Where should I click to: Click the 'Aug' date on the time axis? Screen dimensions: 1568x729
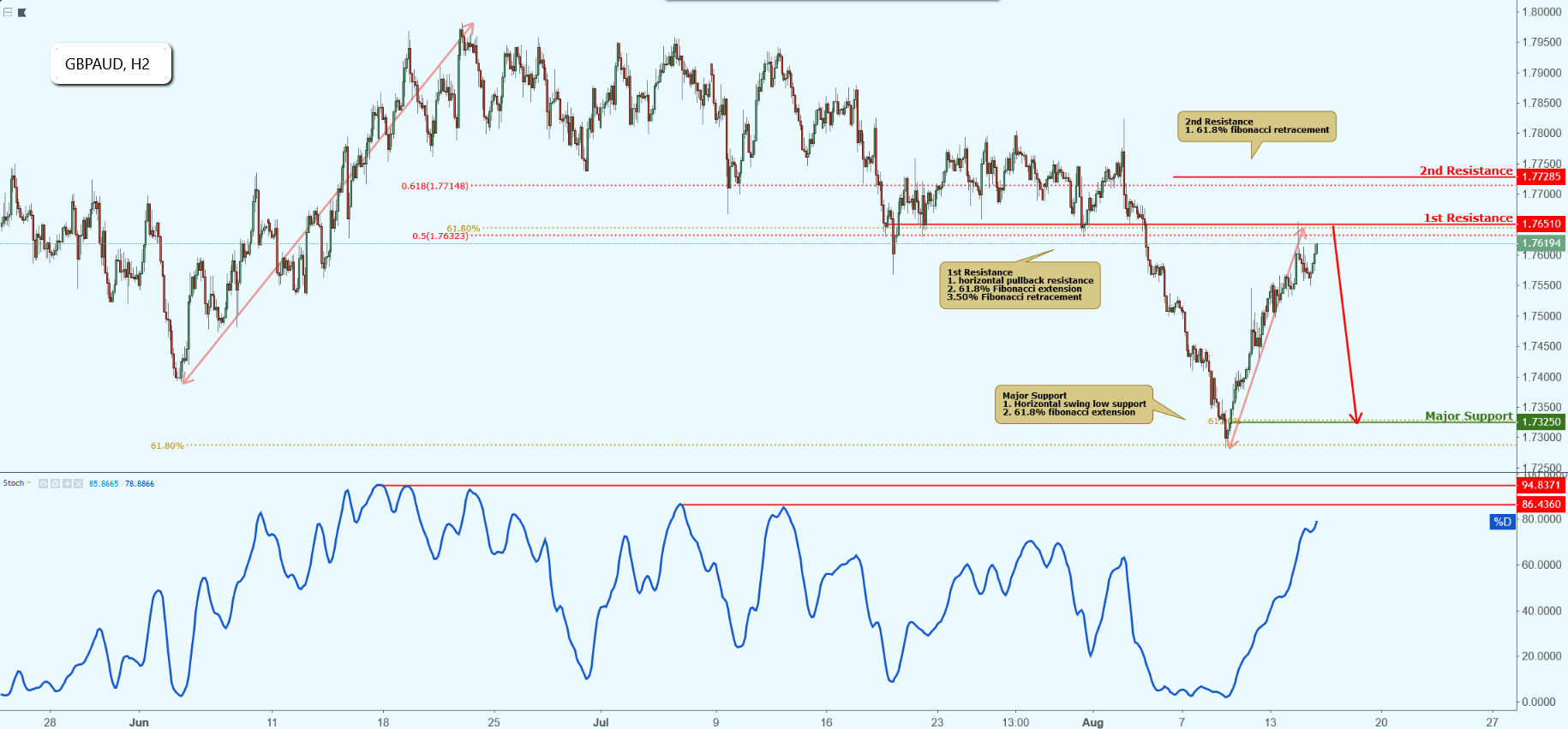coord(1092,722)
